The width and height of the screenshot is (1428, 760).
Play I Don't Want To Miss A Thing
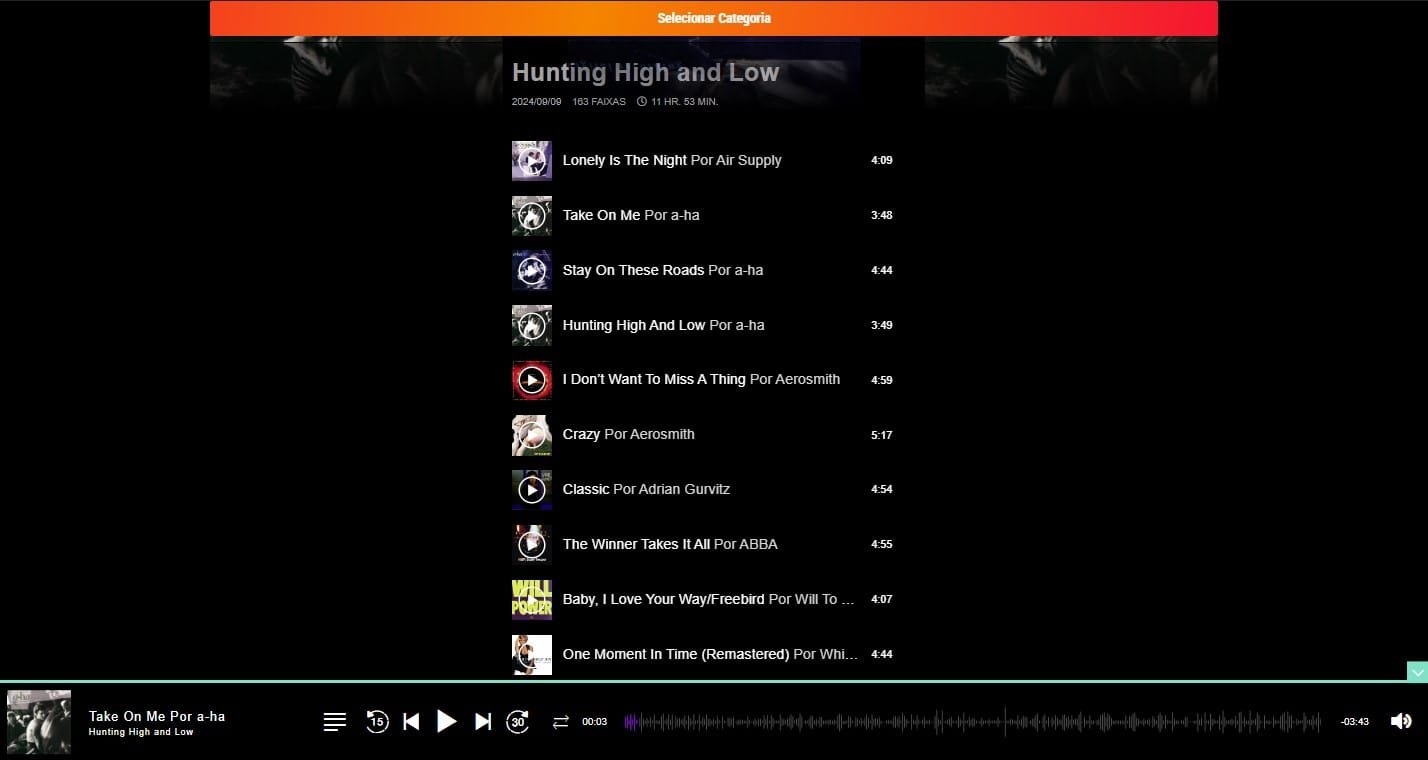point(531,380)
